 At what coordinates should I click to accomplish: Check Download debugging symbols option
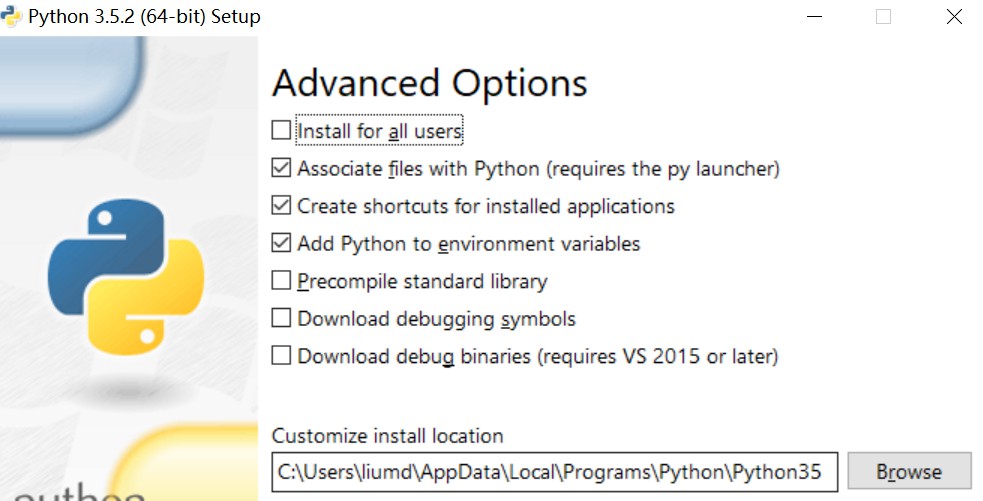coord(281,318)
